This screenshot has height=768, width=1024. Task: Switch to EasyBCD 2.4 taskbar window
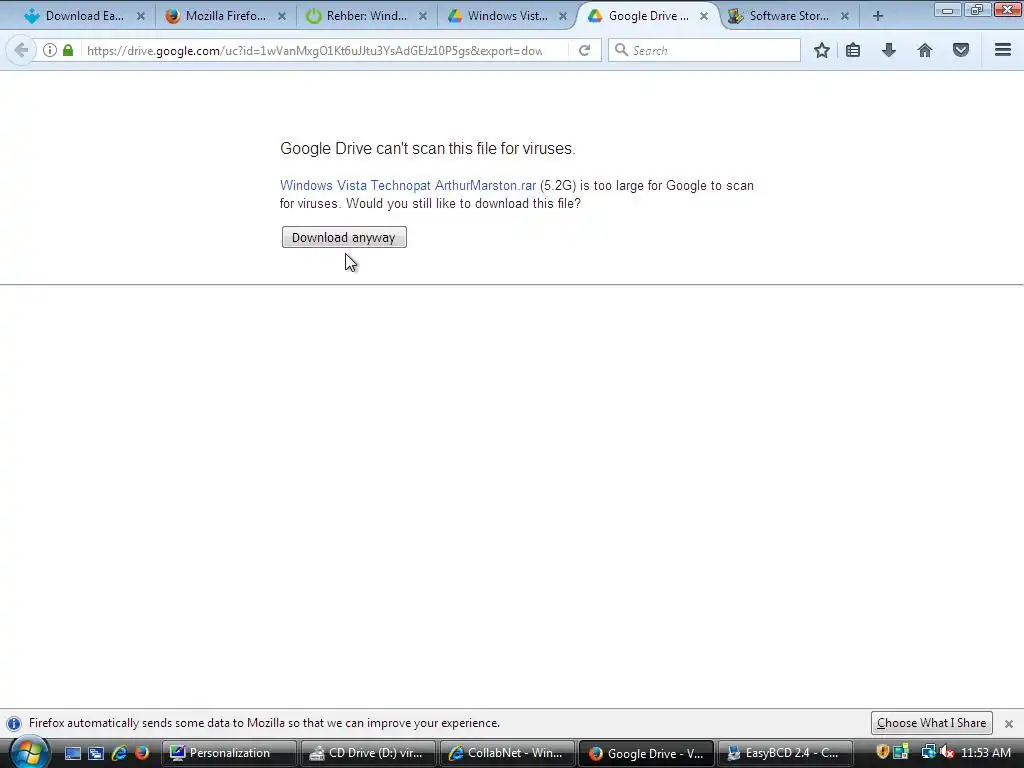tap(785, 753)
